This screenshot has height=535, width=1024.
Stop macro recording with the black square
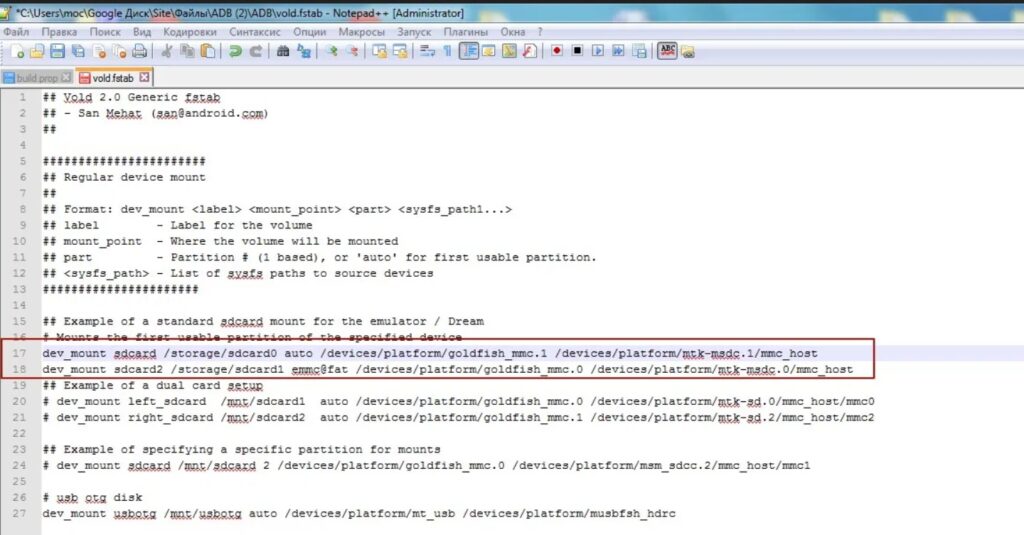point(577,50)
